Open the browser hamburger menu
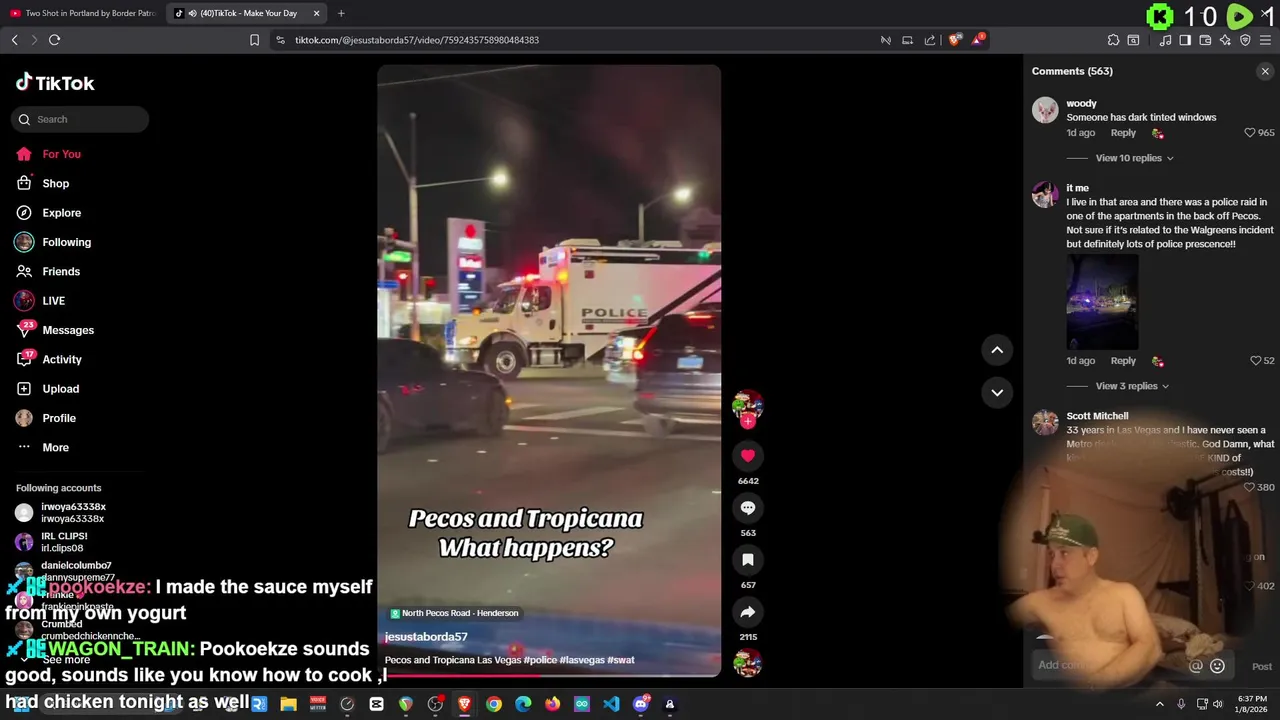Viewport: 1280px width, 720px height. click(x=1265, y=40)
